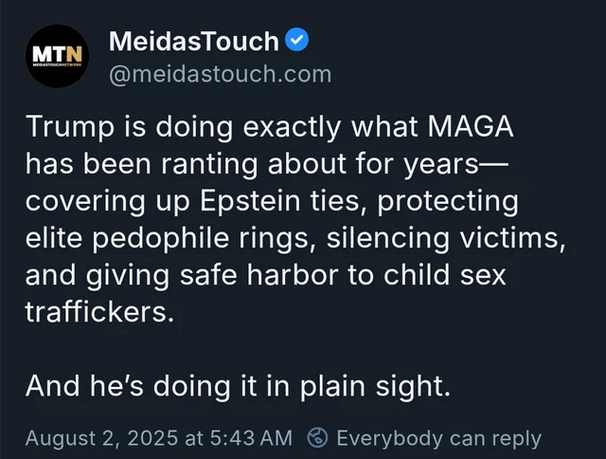Click the word "Epstein" in the post
606x459 pixels.
tap(250, 202)
